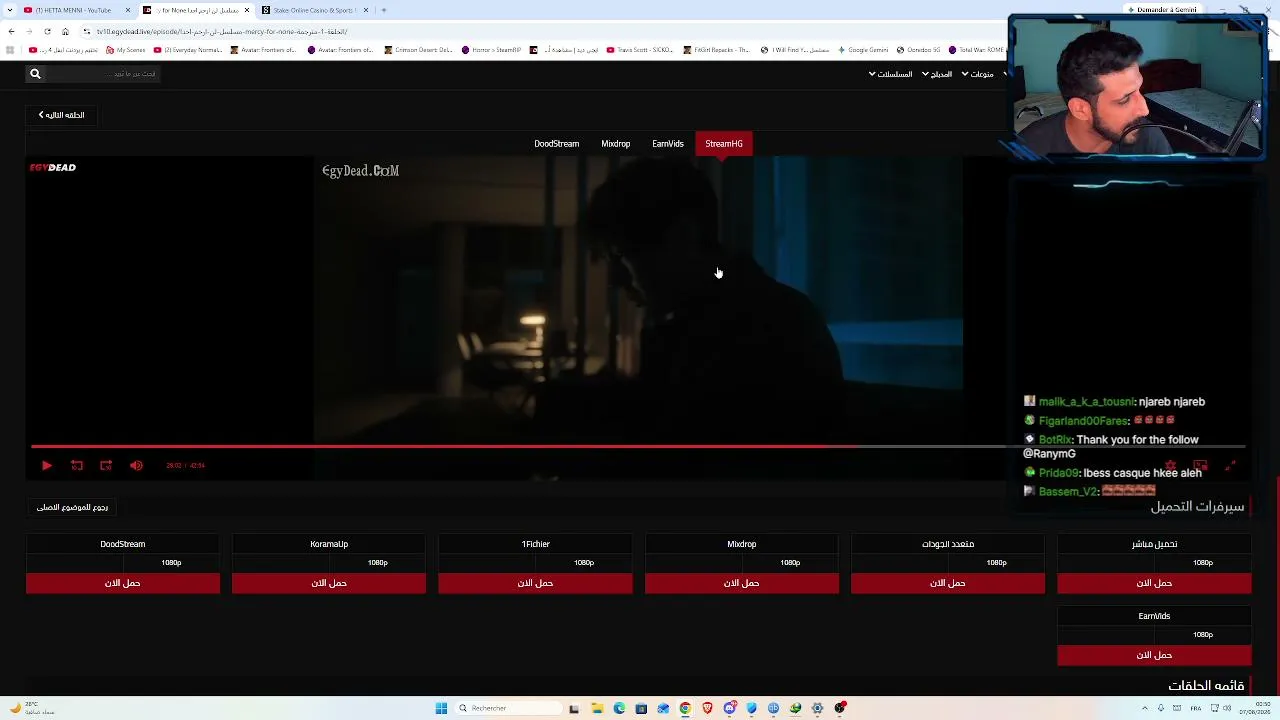Expand the middle nav menu dropdown
The image size is (1280, 720).
pos(937,74)
